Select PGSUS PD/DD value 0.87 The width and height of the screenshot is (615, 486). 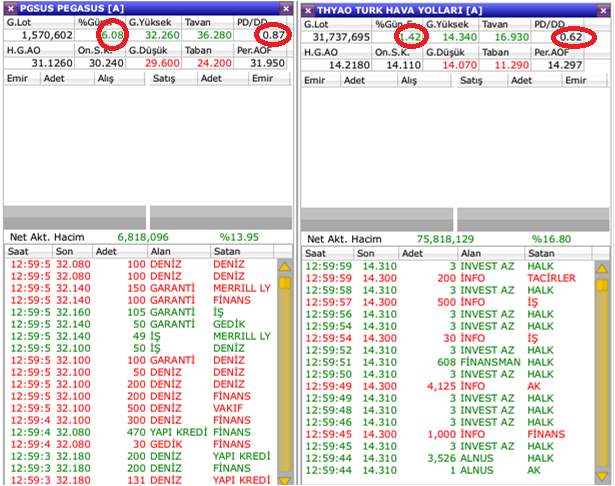[x=273, y=35]
